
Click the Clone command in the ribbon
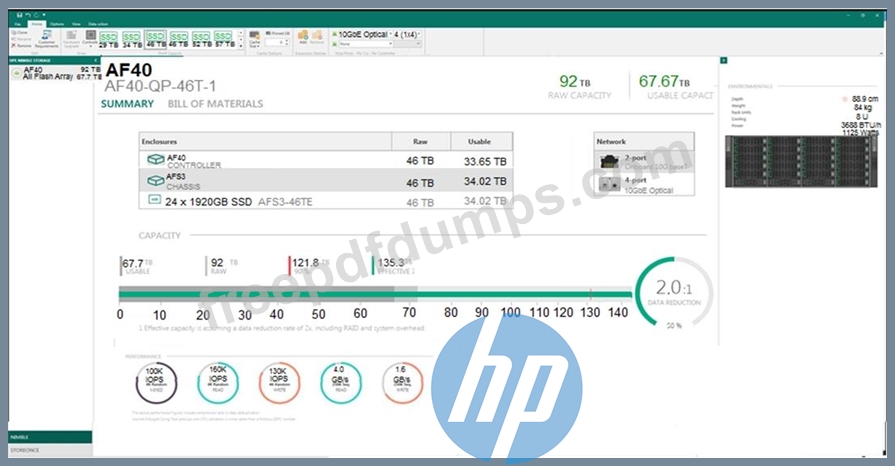[x=20, y=33]
